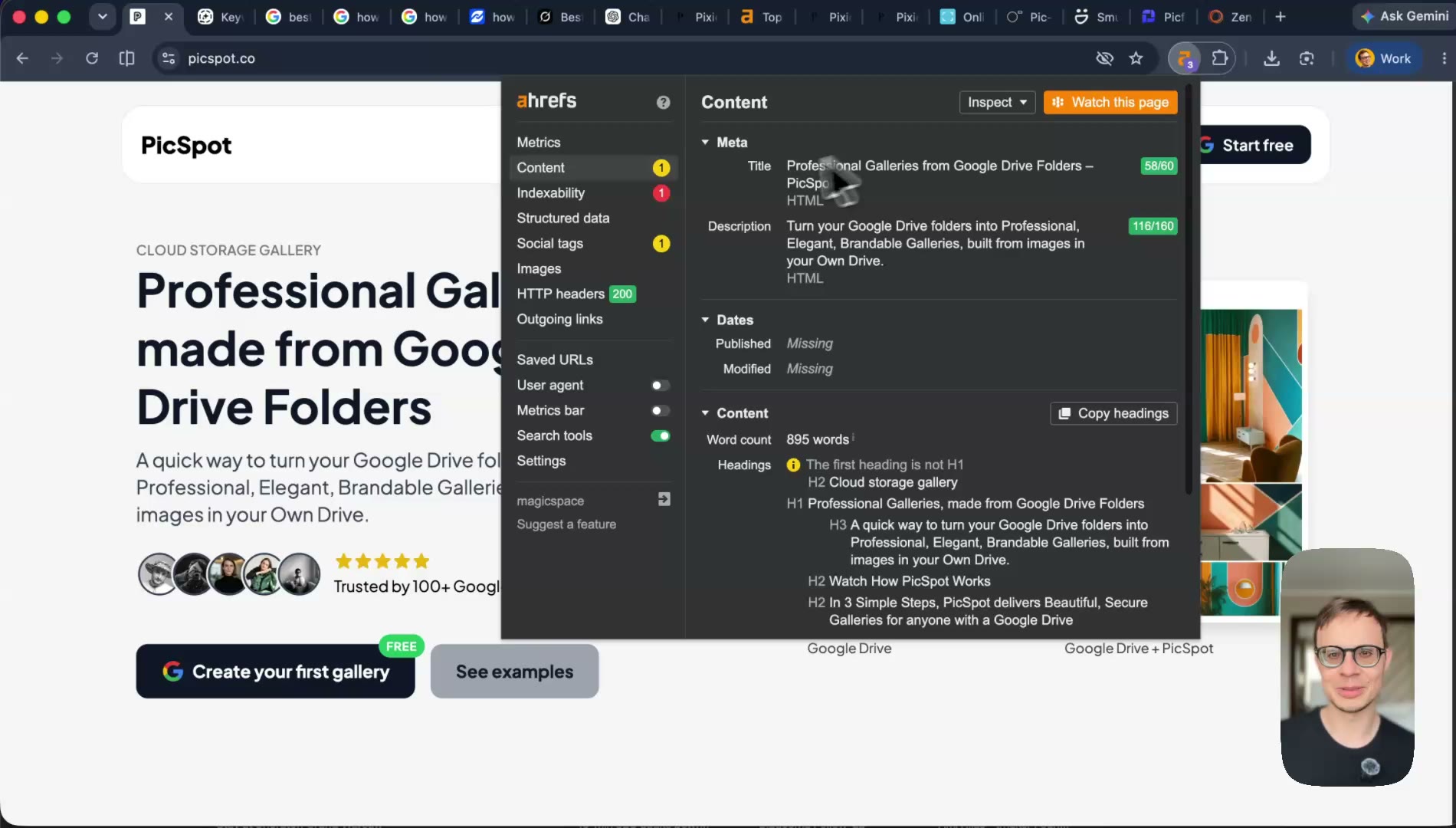This screenshot has width=1456, height=828.
Task: Click the Copy headings button
Action: click(x=1113, y=413)
